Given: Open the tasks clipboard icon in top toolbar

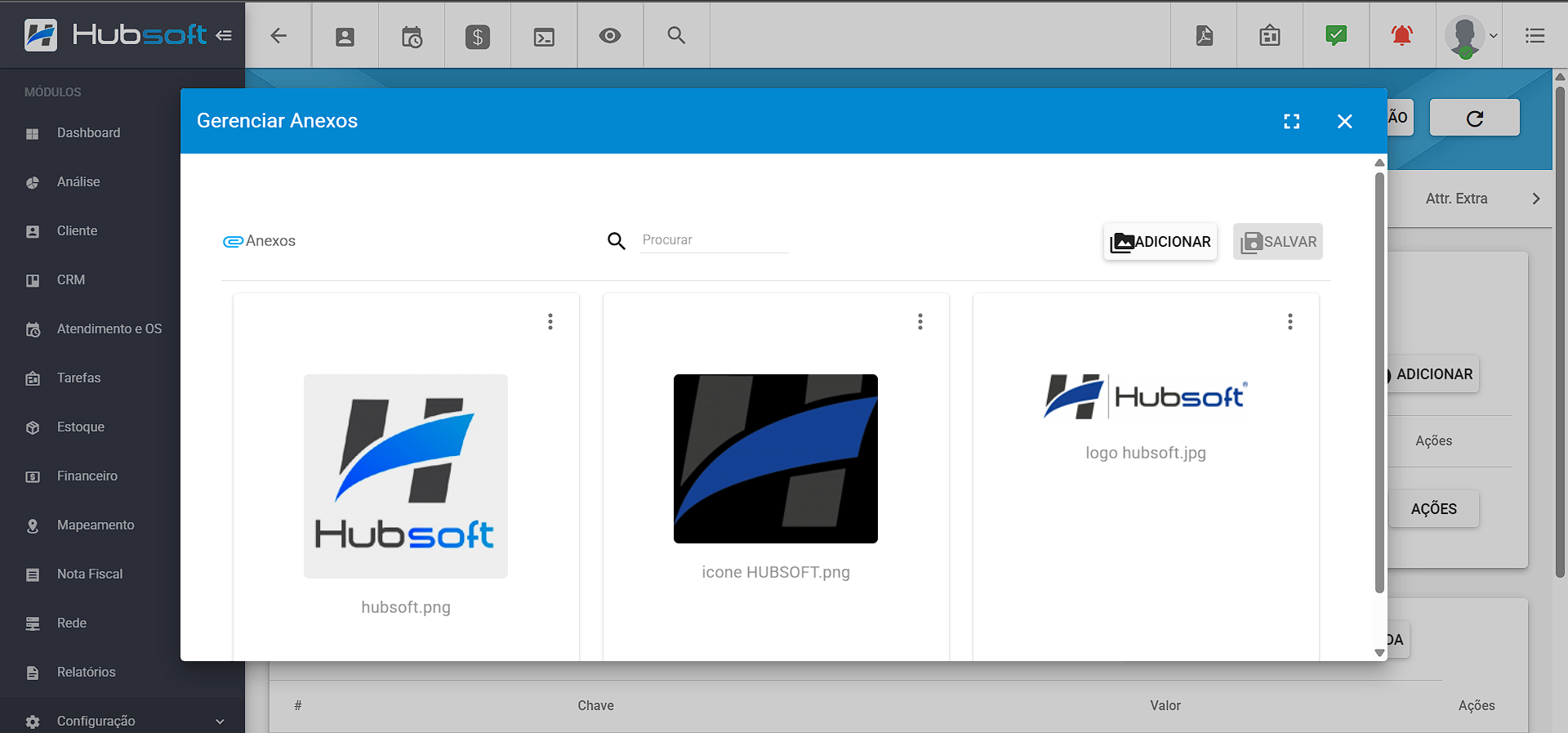Looking at the screenshot, I should pos(1270,35).
